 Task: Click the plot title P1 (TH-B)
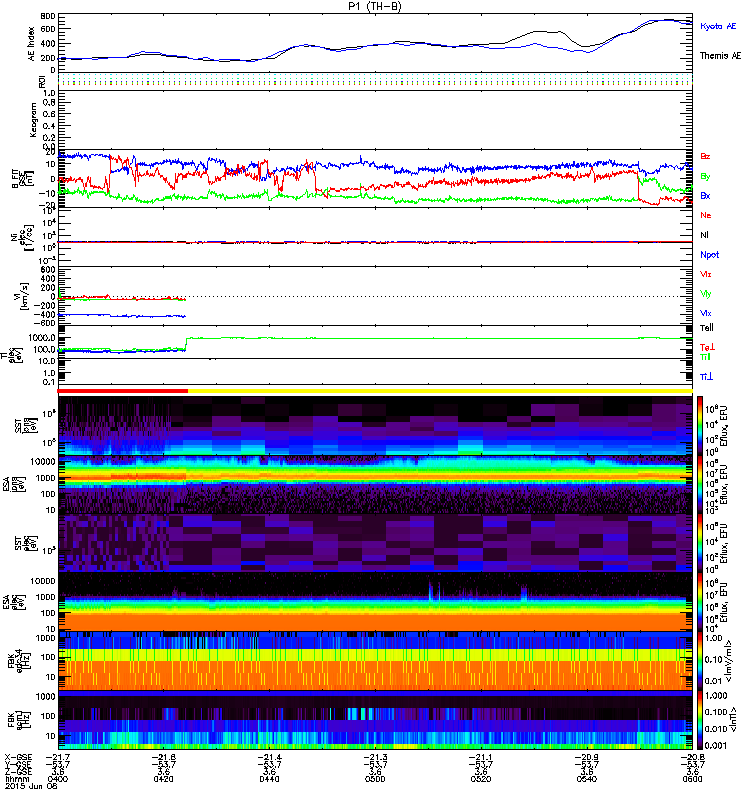tap(375, 6)
